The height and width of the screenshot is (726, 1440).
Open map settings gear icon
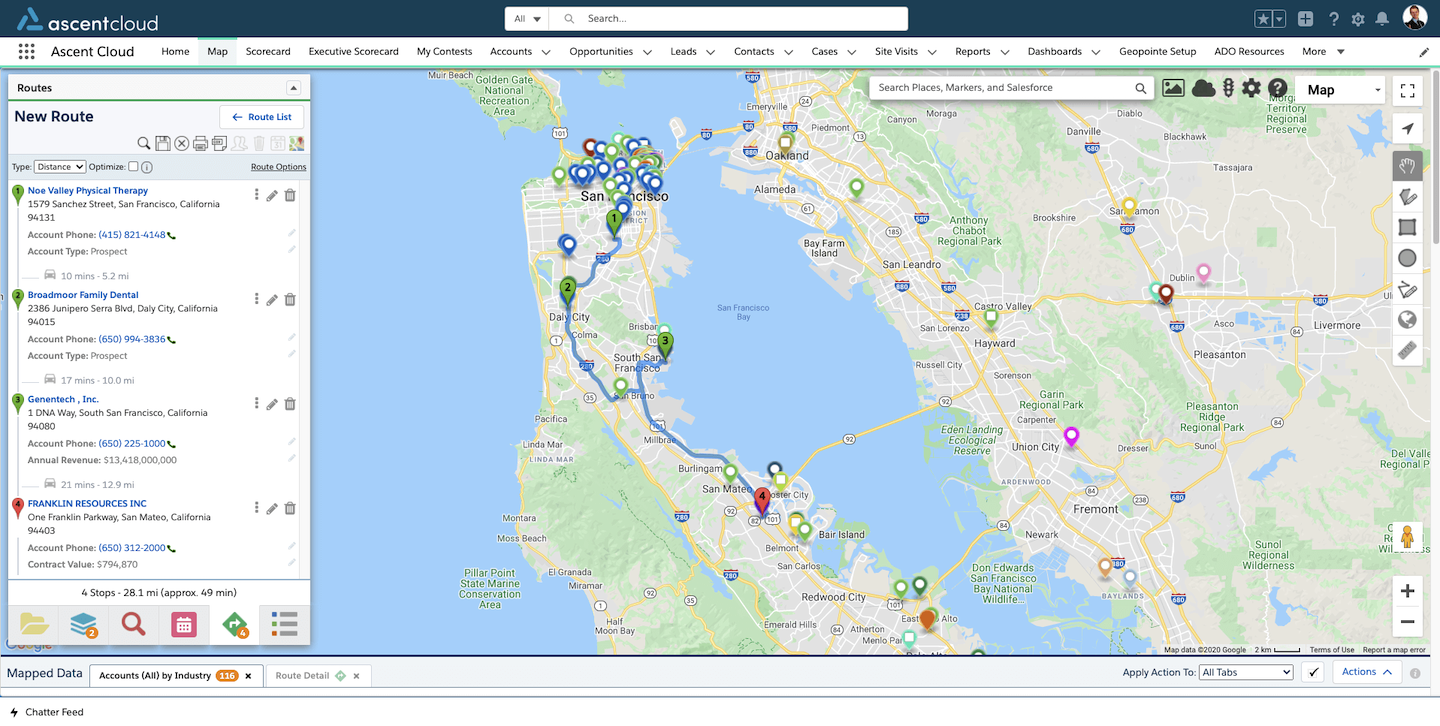coord(1252,88)
